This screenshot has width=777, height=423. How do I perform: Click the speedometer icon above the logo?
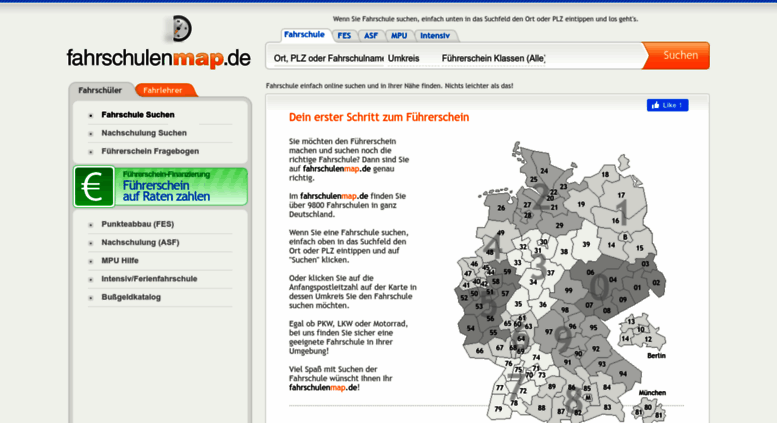[179, 28]
